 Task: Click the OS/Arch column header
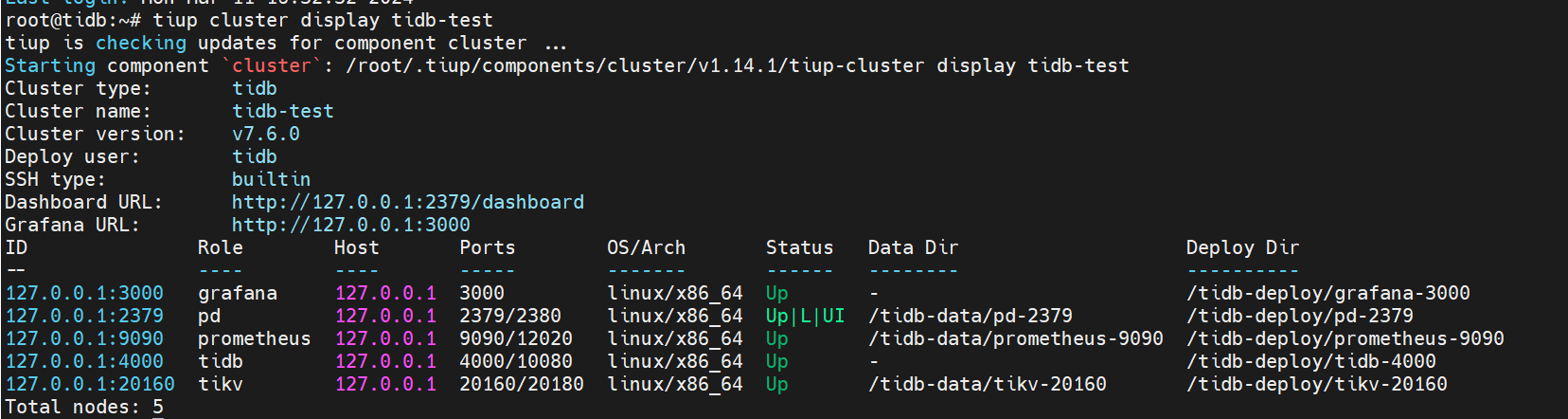coord(646,247)
